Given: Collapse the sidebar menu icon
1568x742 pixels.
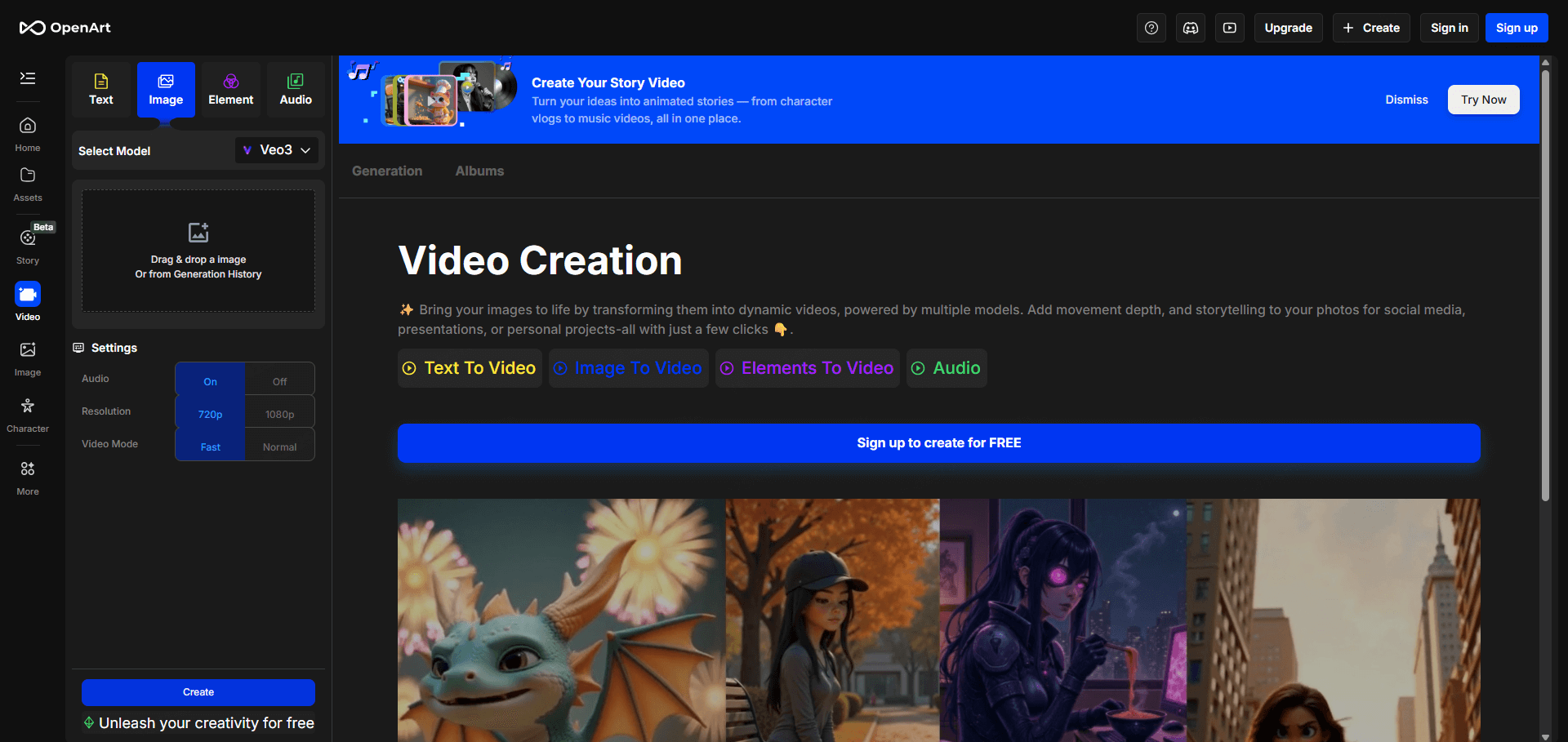Looking at the screenshot, I should (x=28, y=78).
